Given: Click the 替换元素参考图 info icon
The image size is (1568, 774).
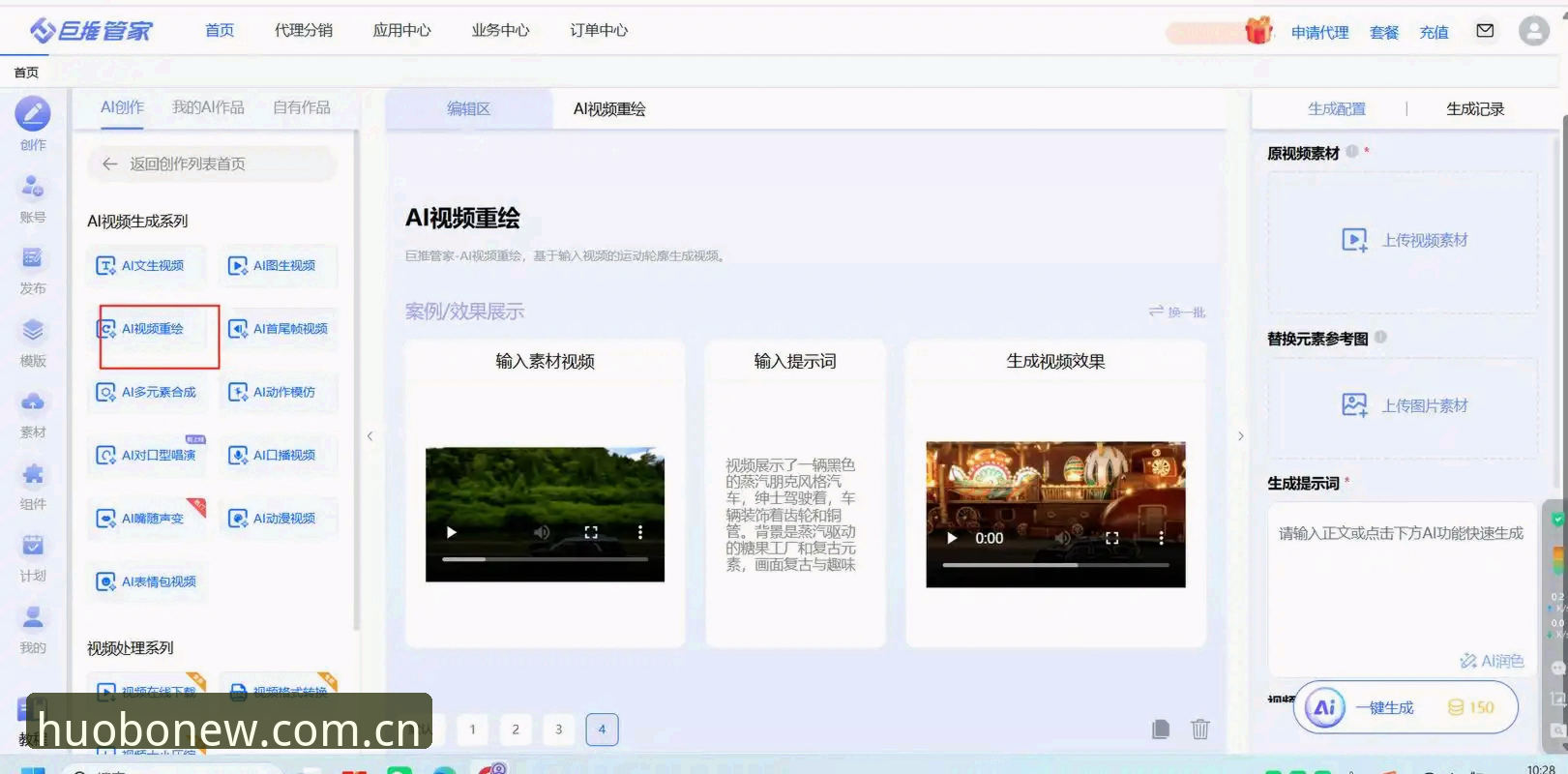Looking at the screenshot, I should click(1380, 337).
